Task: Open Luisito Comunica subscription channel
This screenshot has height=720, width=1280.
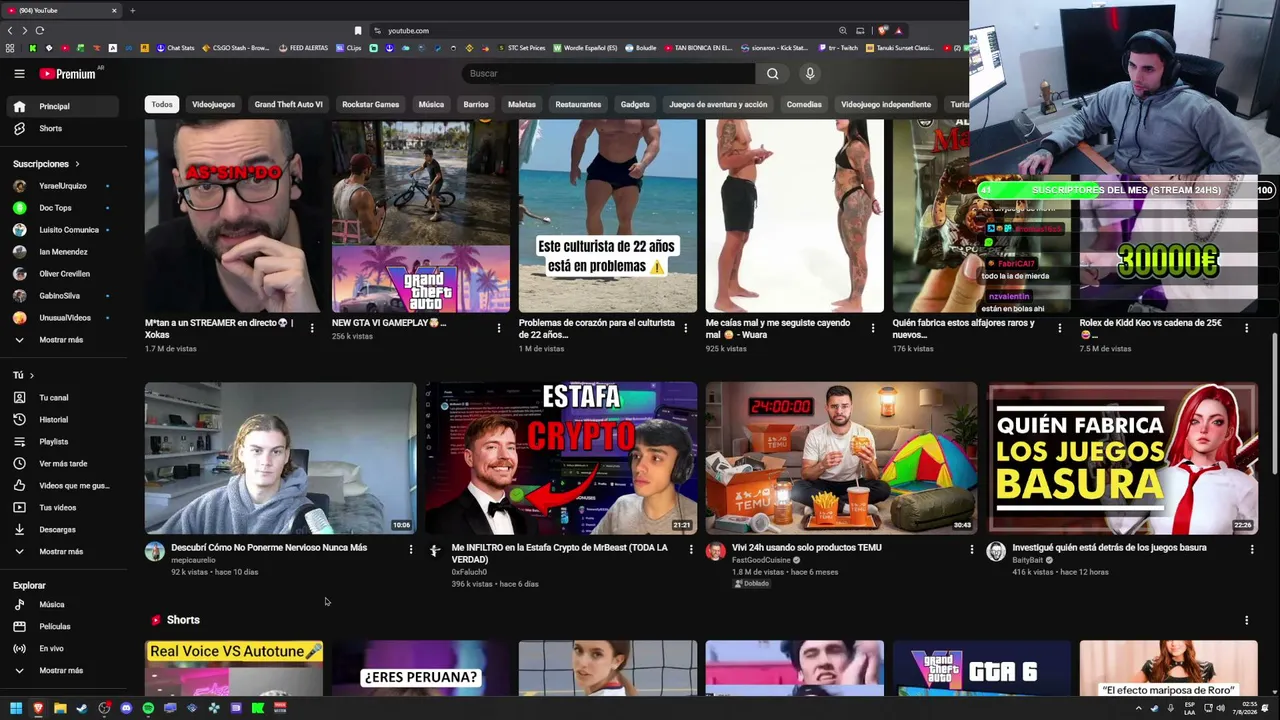Action: [x=64, y=230]
